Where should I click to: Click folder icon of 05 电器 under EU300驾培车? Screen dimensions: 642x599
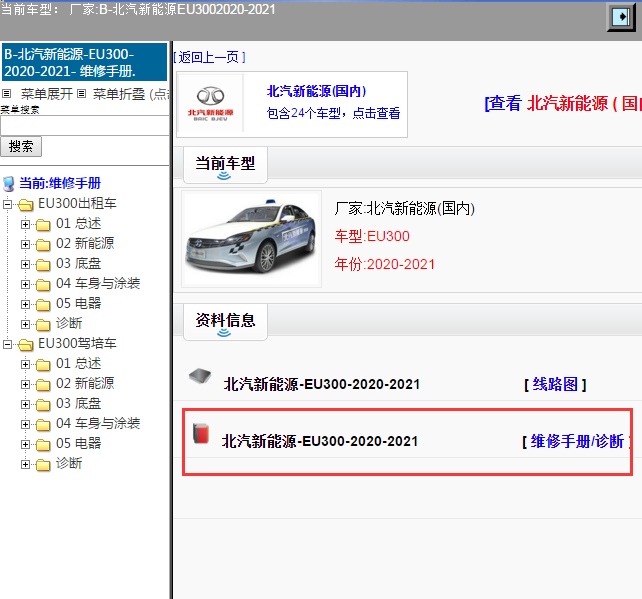tap(43, 444)
